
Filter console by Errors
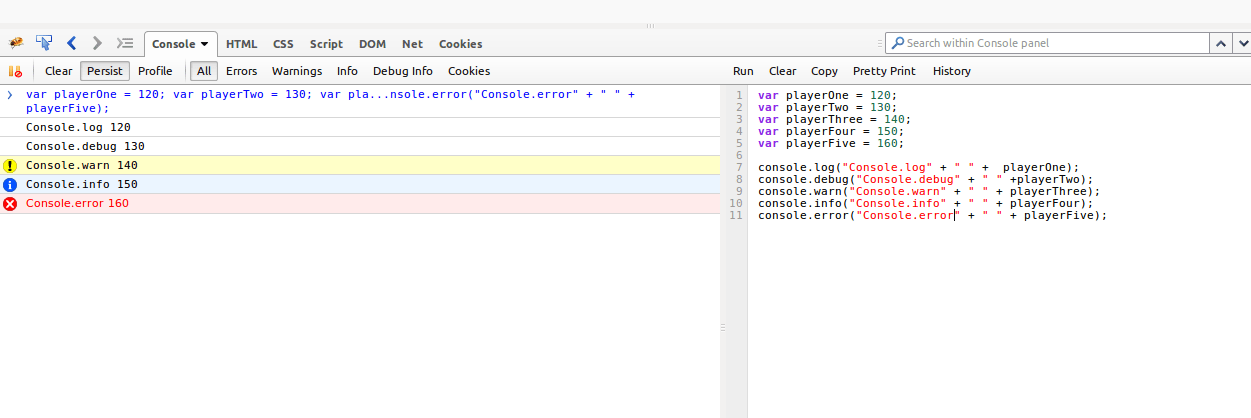click(241, 71)
